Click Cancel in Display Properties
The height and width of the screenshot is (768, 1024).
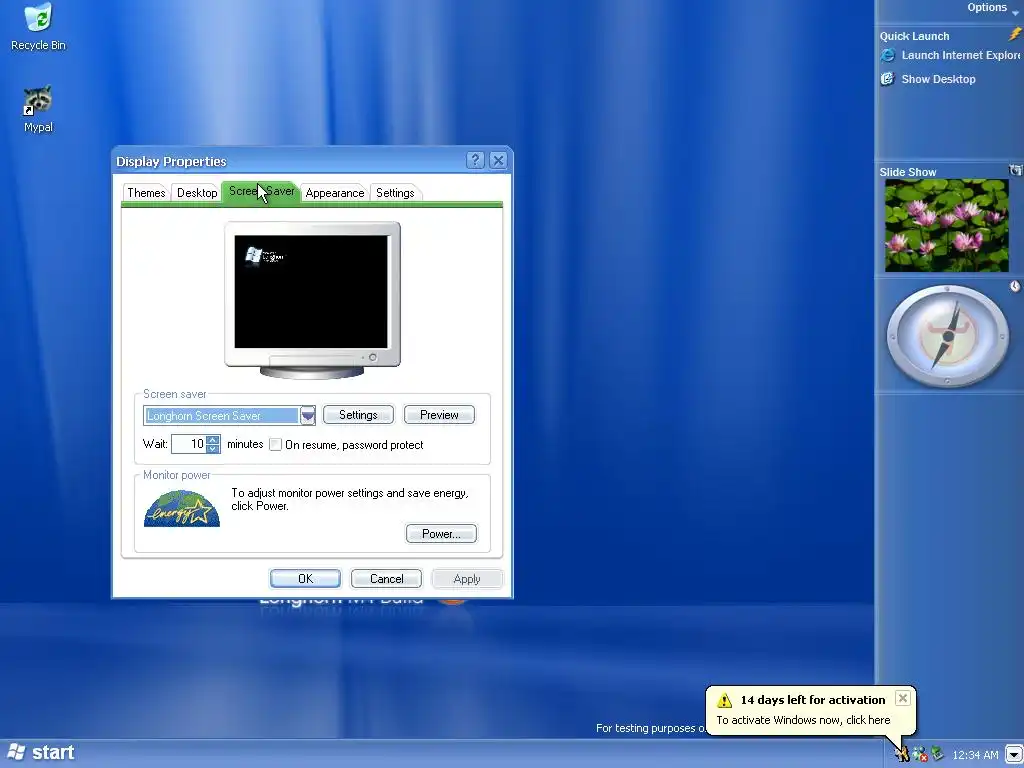[x=386, y=579]
